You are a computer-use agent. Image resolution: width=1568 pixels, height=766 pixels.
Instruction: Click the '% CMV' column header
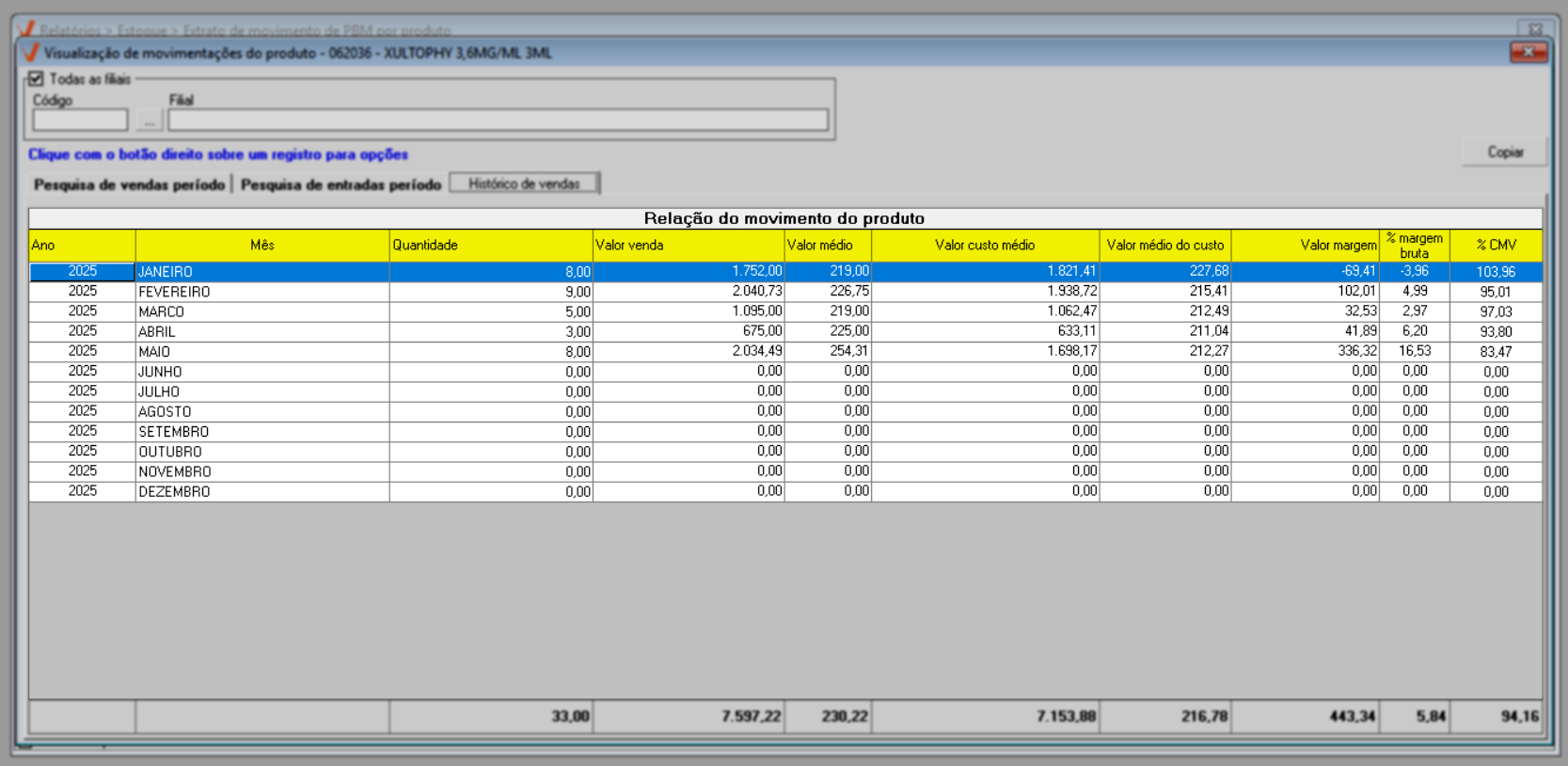pos(1496,246)
